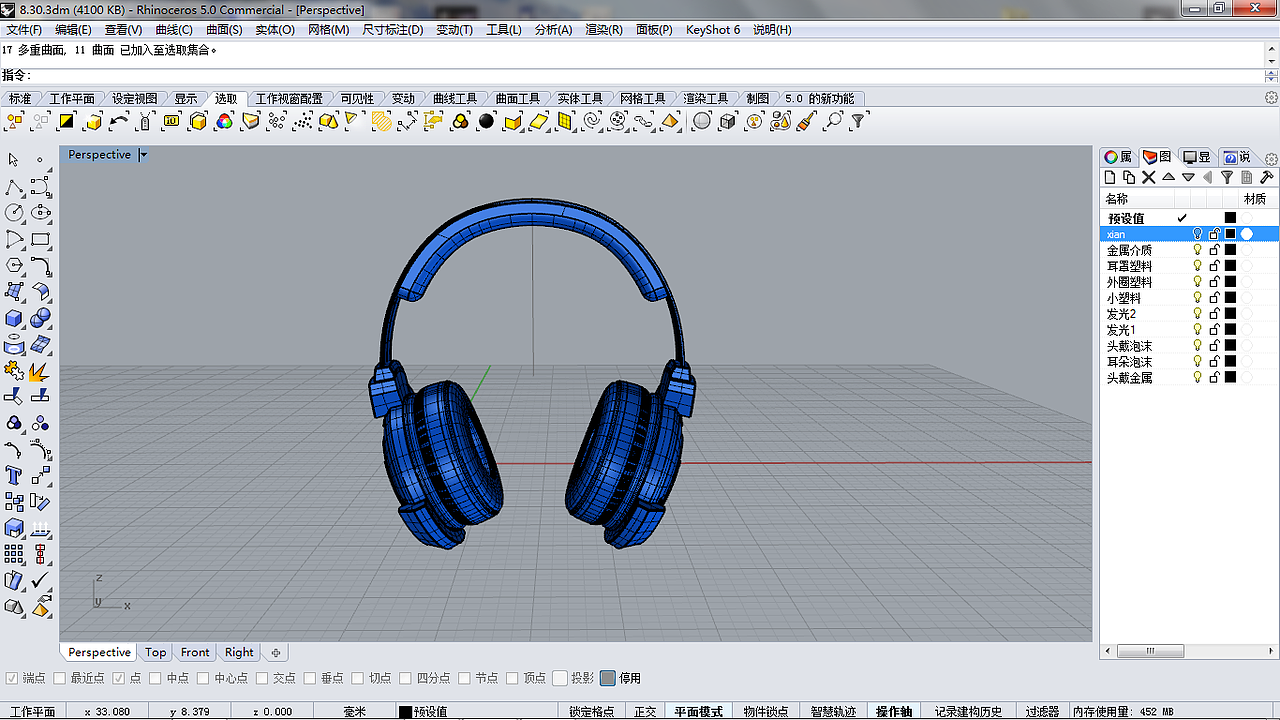Click color swatch of 头戴金属 layer
Image resolution: width=1280 pixels, height=720 pixels.
[x=1231, y=378]
